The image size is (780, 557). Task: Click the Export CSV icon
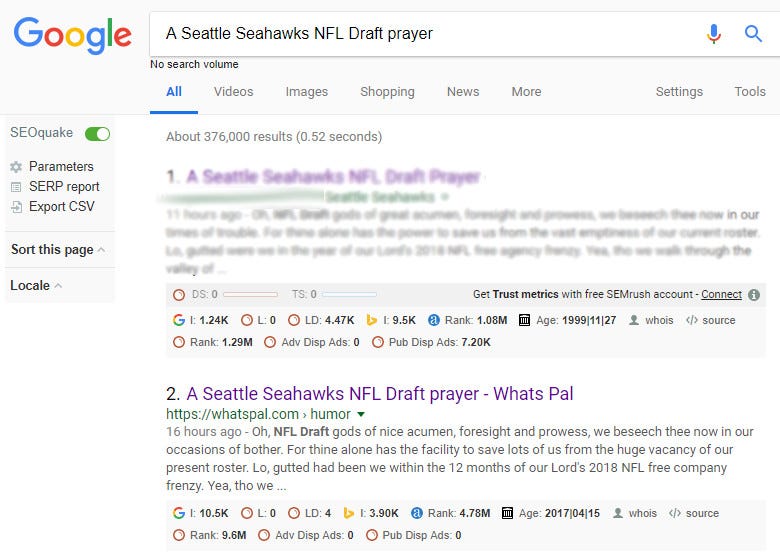(16, 207)
